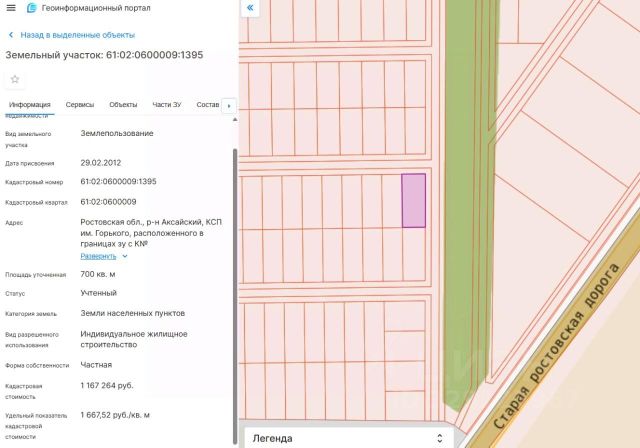640x448 pixels.
Task: Click the "Площадь уточненная" label
Action: coord(36,275)
